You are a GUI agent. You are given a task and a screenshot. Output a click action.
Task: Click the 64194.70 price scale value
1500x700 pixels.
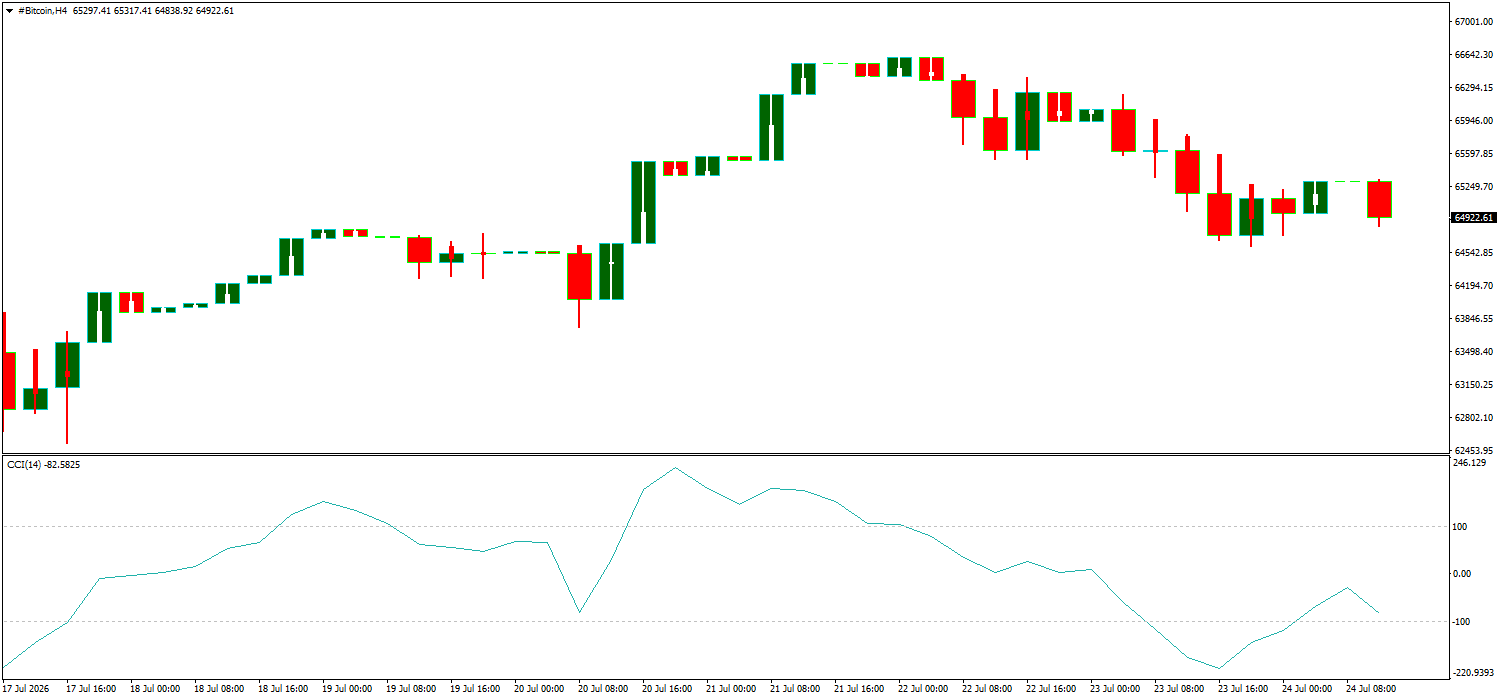1473,286
